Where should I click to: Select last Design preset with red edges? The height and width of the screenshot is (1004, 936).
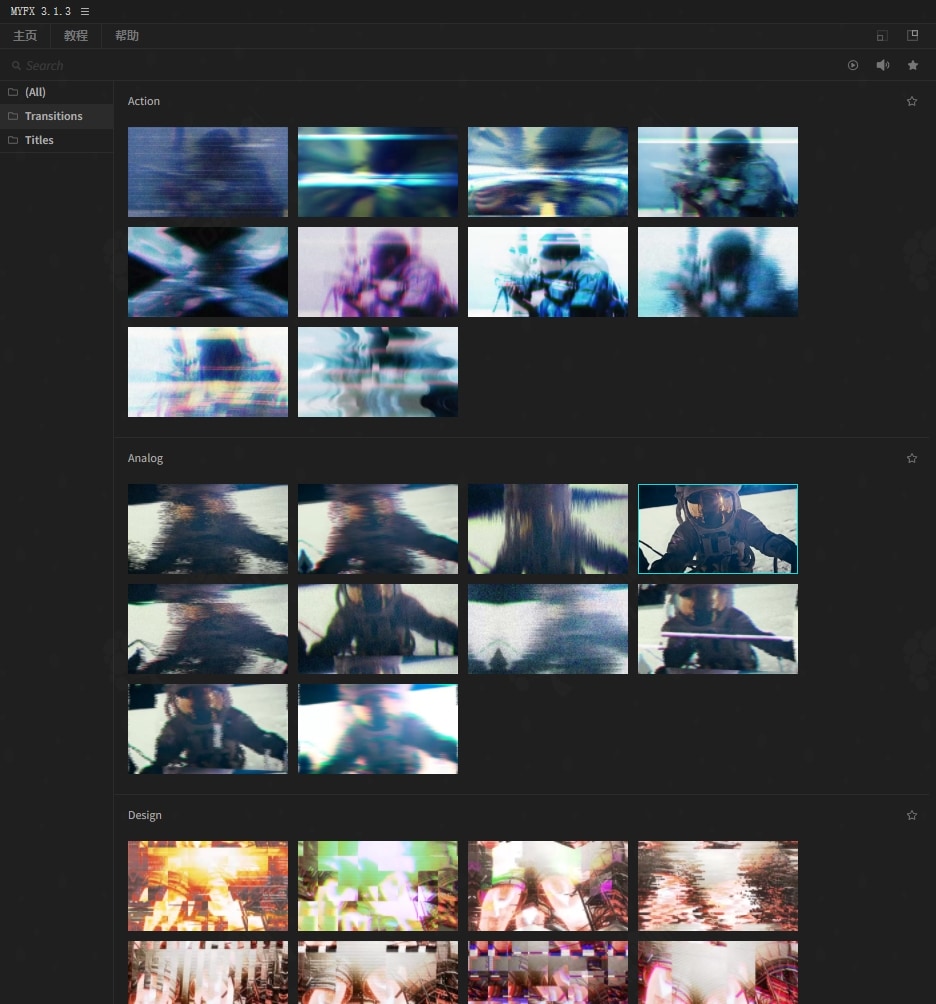click(718, 973)
